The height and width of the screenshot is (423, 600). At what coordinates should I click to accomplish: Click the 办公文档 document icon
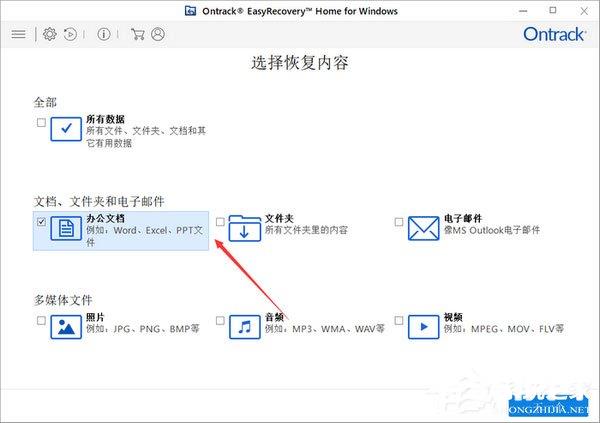[66, 228]
